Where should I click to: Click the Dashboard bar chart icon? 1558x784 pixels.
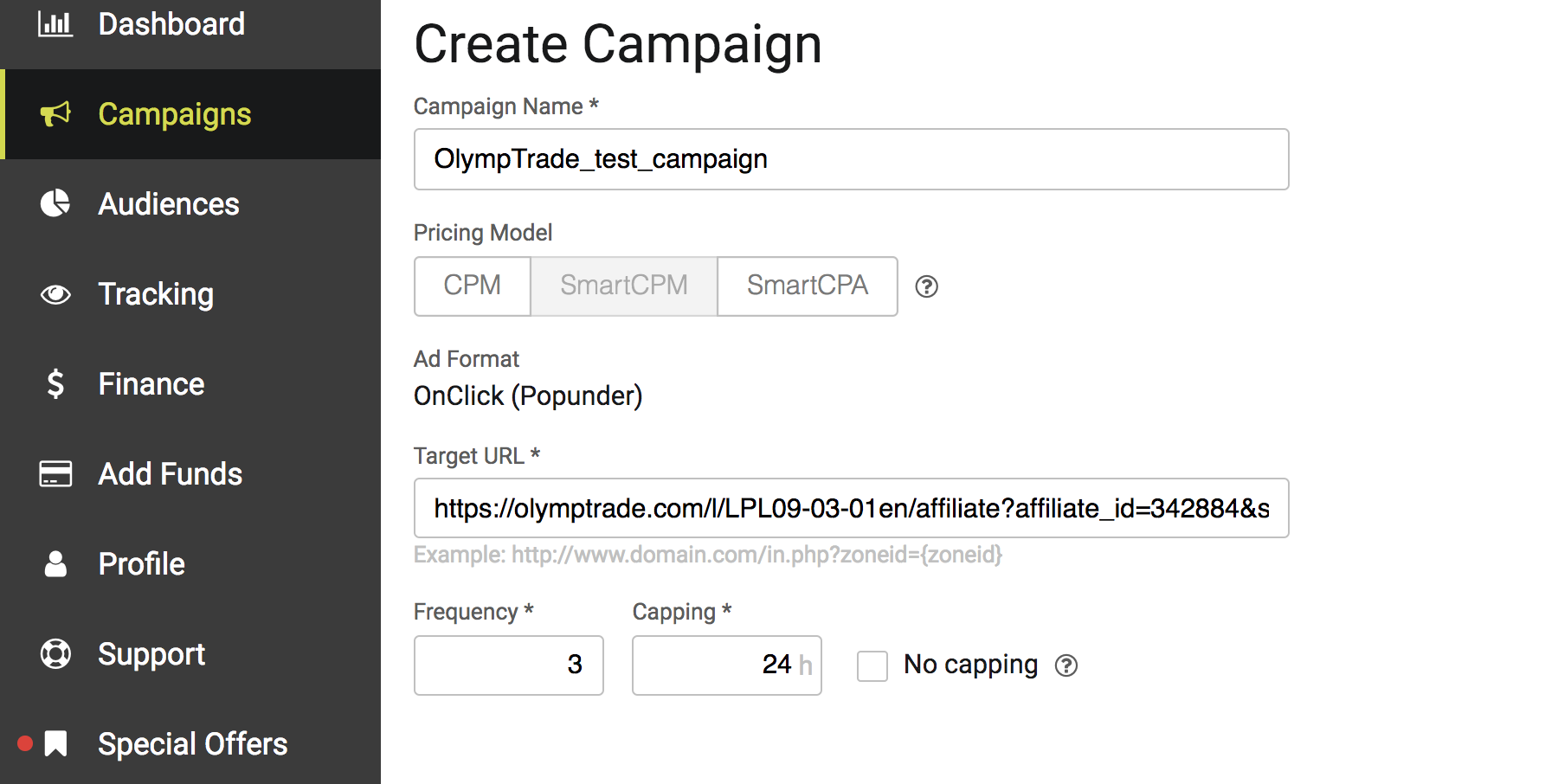(x=55, y=23)
